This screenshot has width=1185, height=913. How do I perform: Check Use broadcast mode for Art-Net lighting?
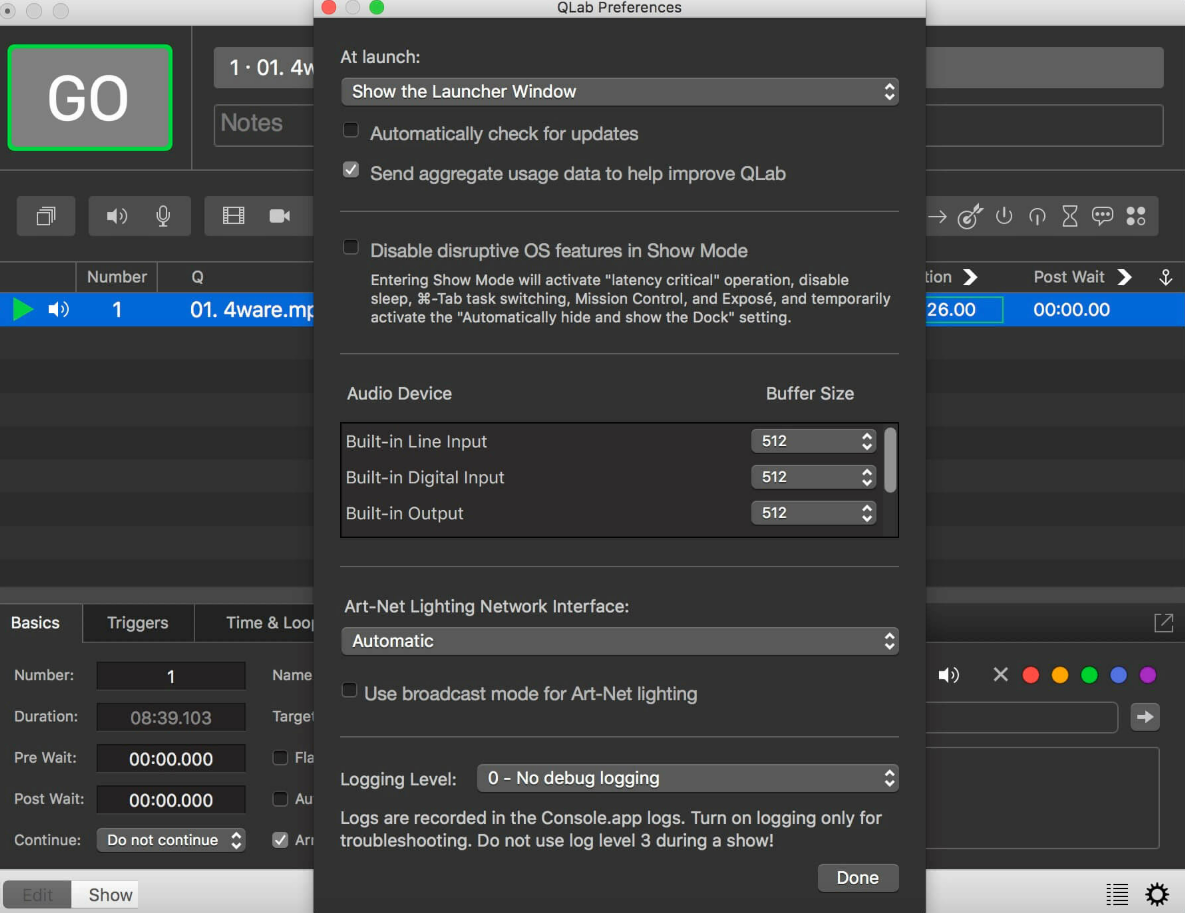pos(349,690)
